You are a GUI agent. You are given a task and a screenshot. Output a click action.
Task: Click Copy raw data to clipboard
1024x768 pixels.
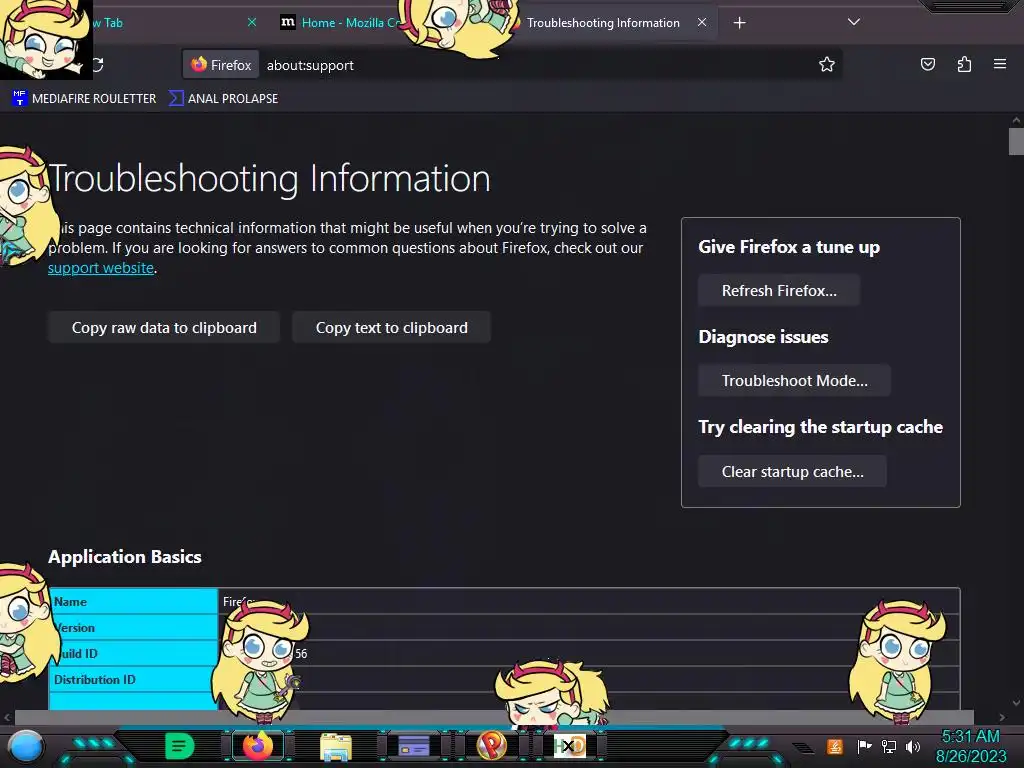pos(164,327)
